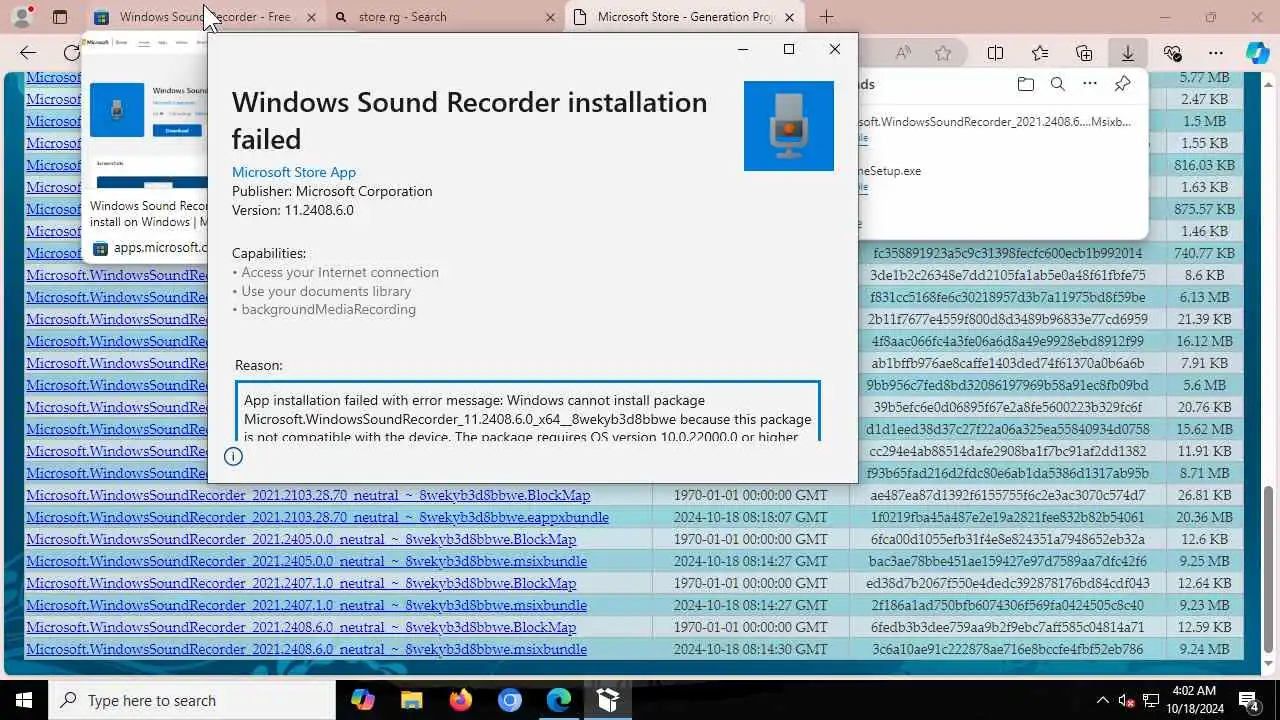Close the Microsoft Store Generation tab
Image resolution: width=1280 pixels, height=720 pixels.
pyautogui.click(x=789, y=17)
